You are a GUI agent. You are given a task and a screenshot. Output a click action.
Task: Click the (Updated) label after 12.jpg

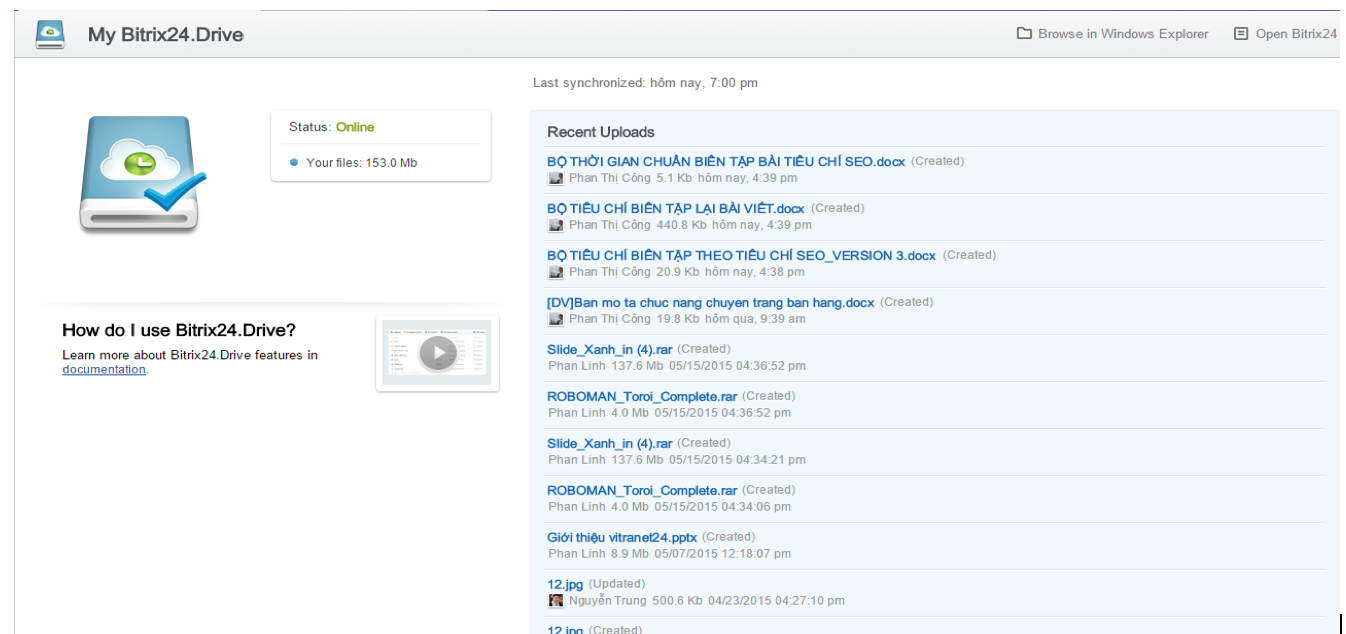[x=617, y=584]
